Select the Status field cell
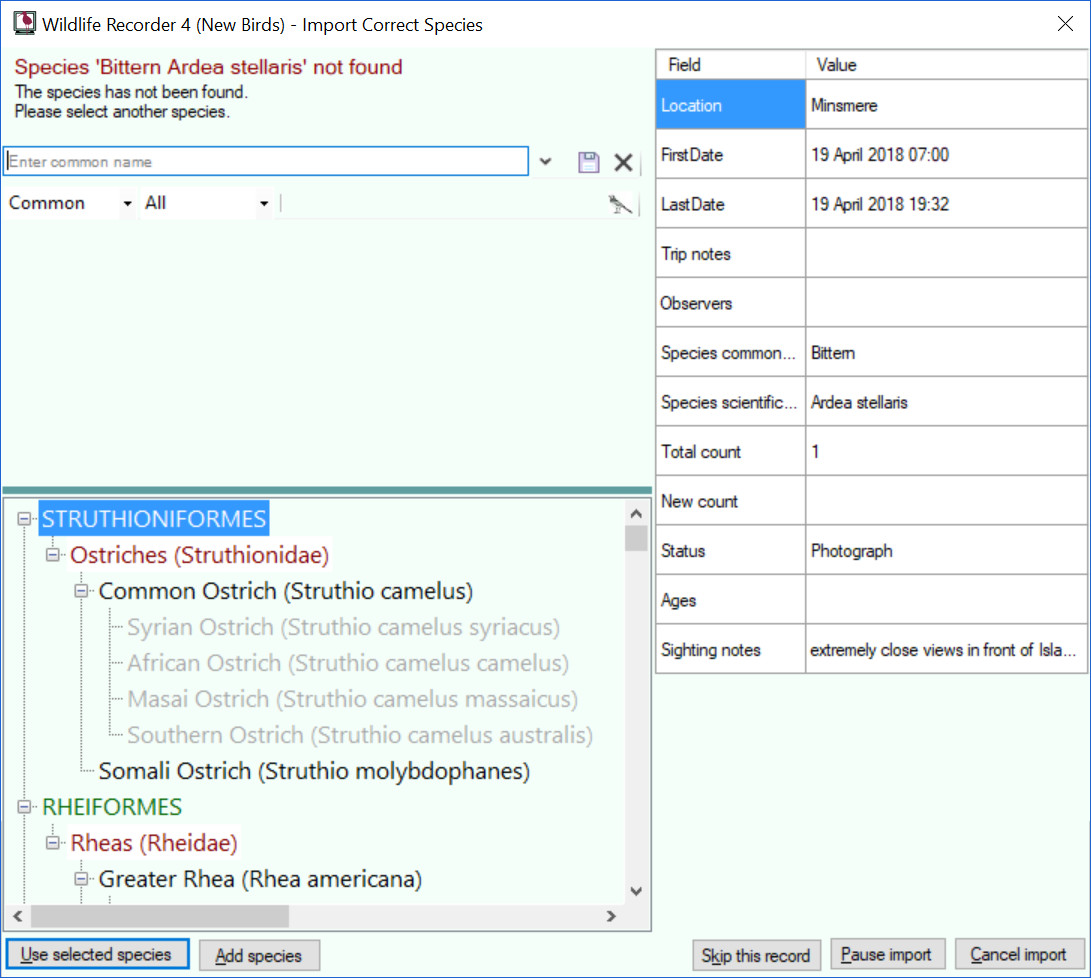Viewport: 1091px width, 978px height. tap(731, 550)
